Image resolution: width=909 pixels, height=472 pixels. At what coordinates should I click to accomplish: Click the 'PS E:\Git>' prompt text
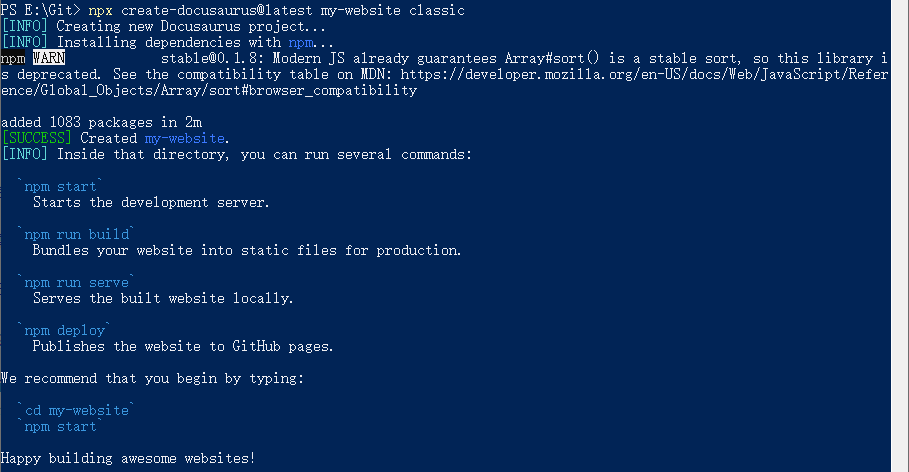click(41, 10)
